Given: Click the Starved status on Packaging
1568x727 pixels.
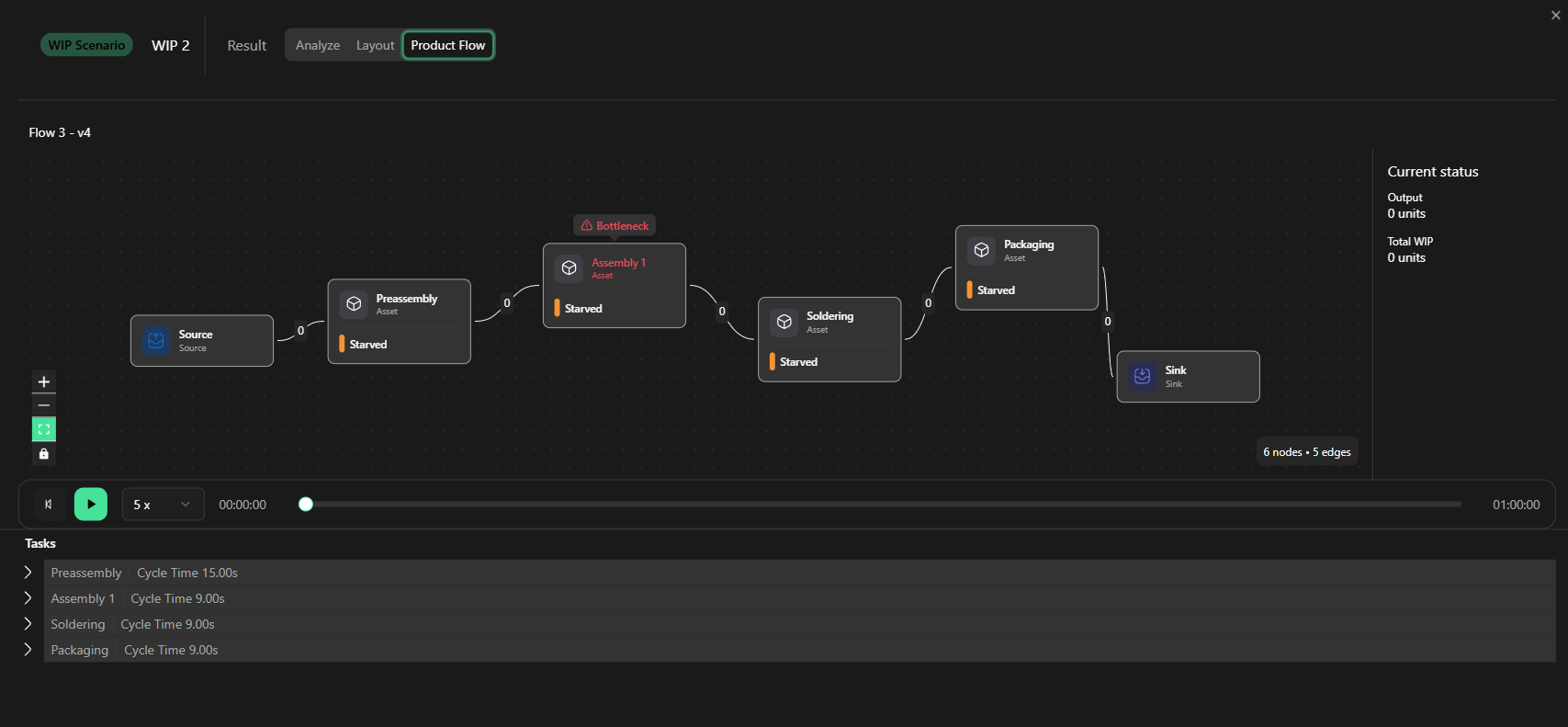Looking at the screenshot, I should tap(996, 290).
